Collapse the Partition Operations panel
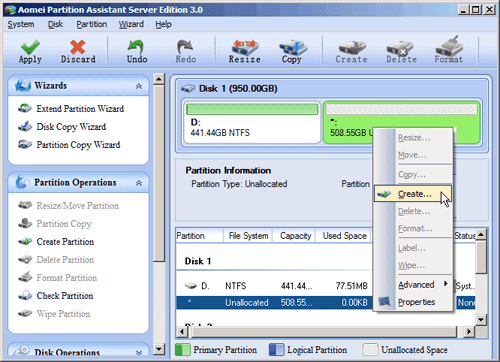The image size is (500, 362). (139, 183)
